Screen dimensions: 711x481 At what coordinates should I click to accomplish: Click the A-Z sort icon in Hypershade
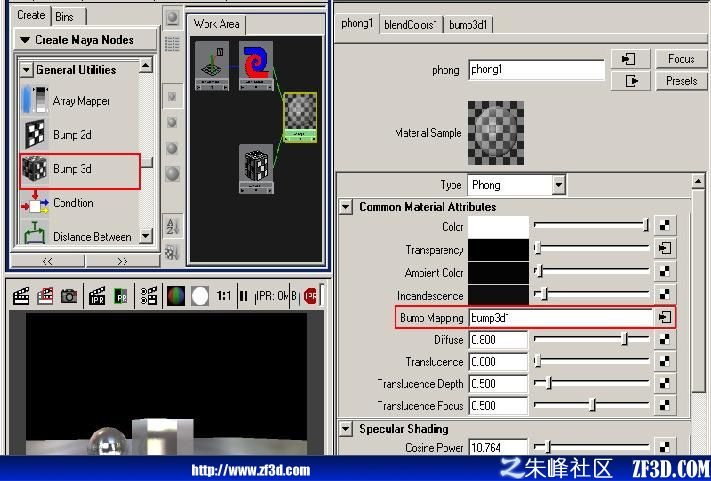[x=172, y=225]
